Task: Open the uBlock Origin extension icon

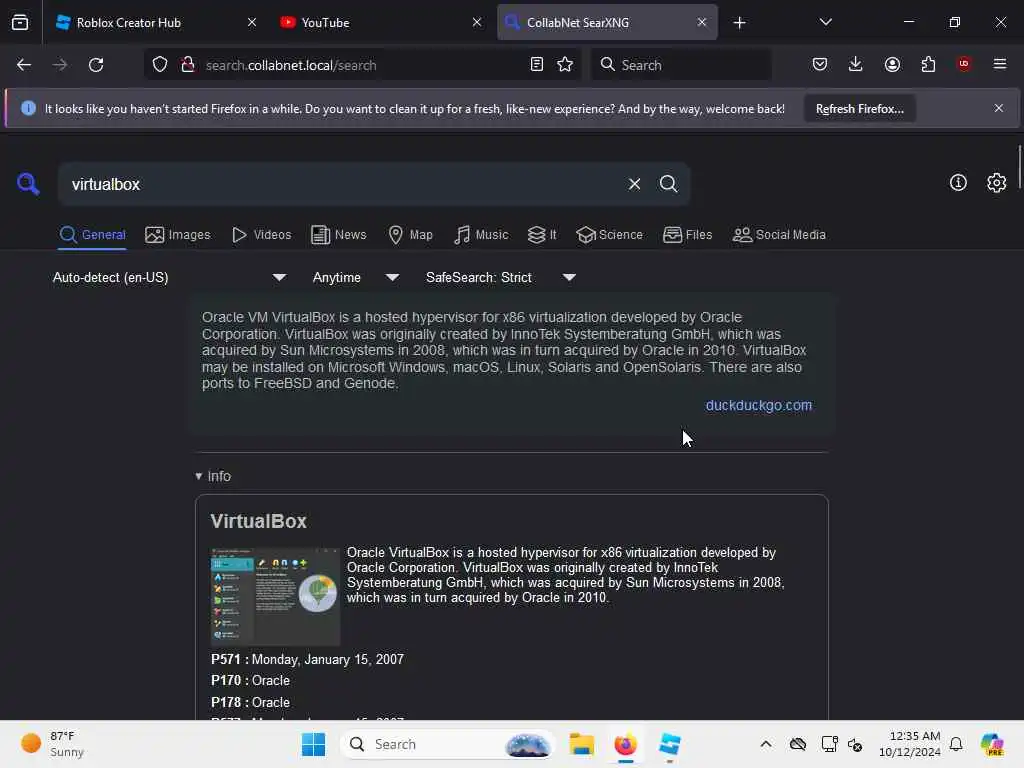Action: pos(964,64)
